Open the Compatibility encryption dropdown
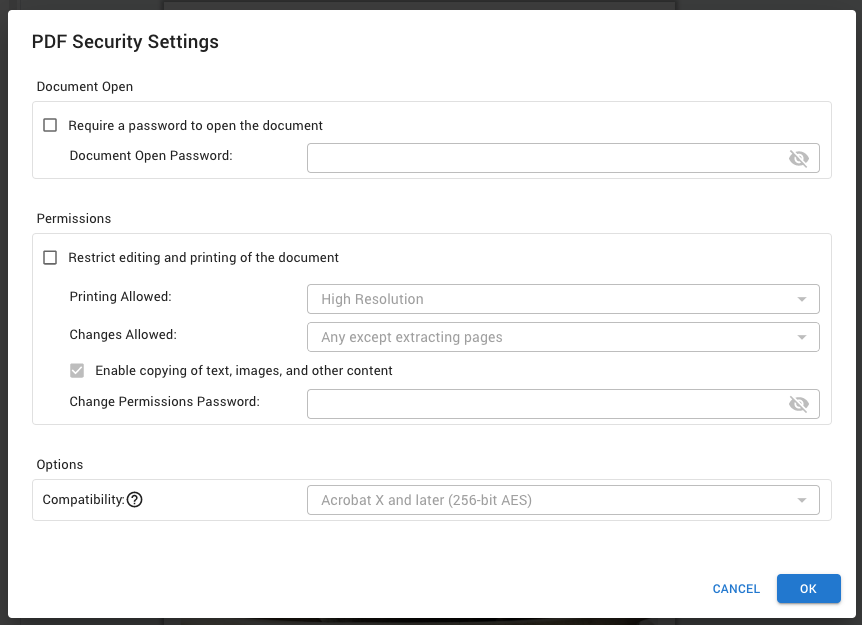The image size is (862, 625). [x=563, y=500]
